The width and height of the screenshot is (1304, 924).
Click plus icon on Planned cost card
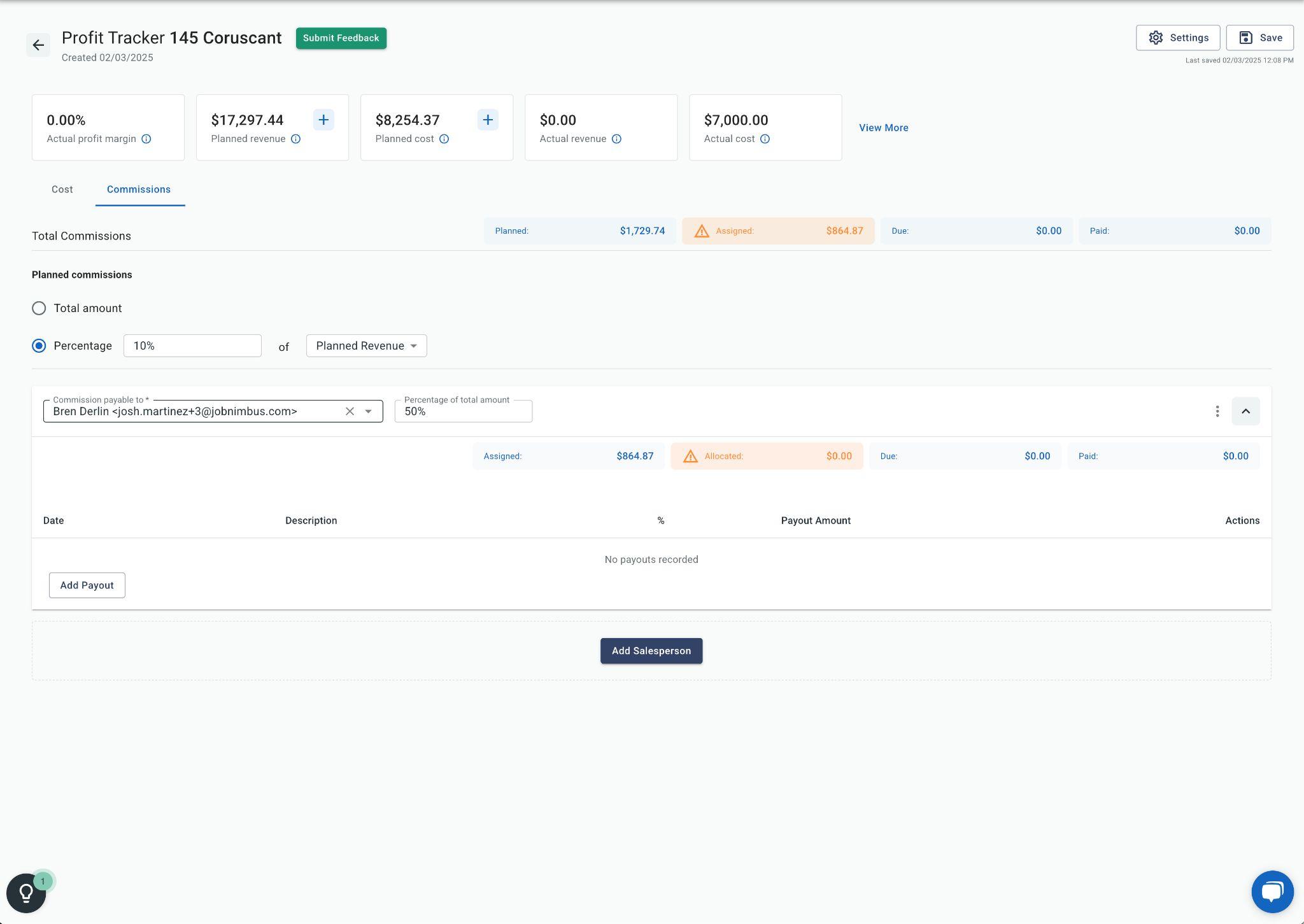(488, 120)
